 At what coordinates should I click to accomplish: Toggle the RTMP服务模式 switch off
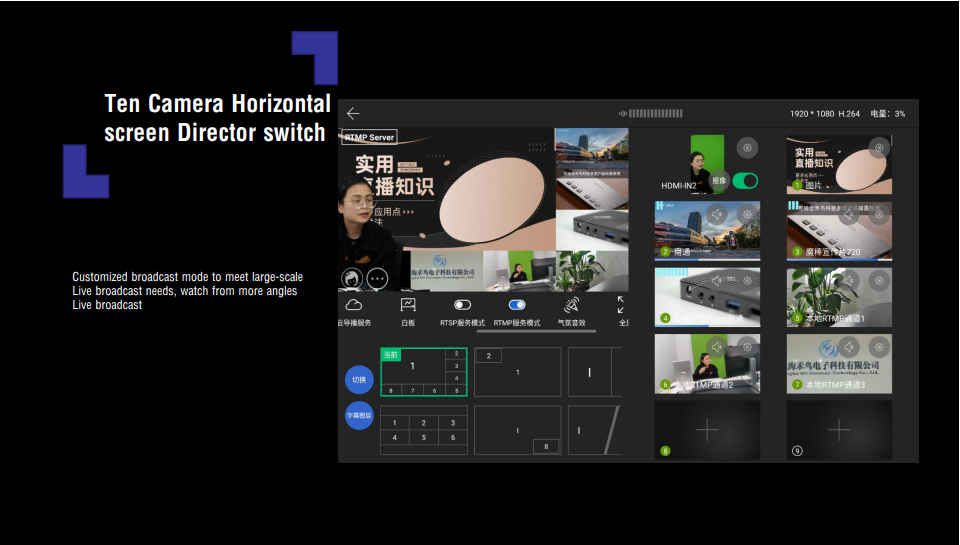point(517,305)
